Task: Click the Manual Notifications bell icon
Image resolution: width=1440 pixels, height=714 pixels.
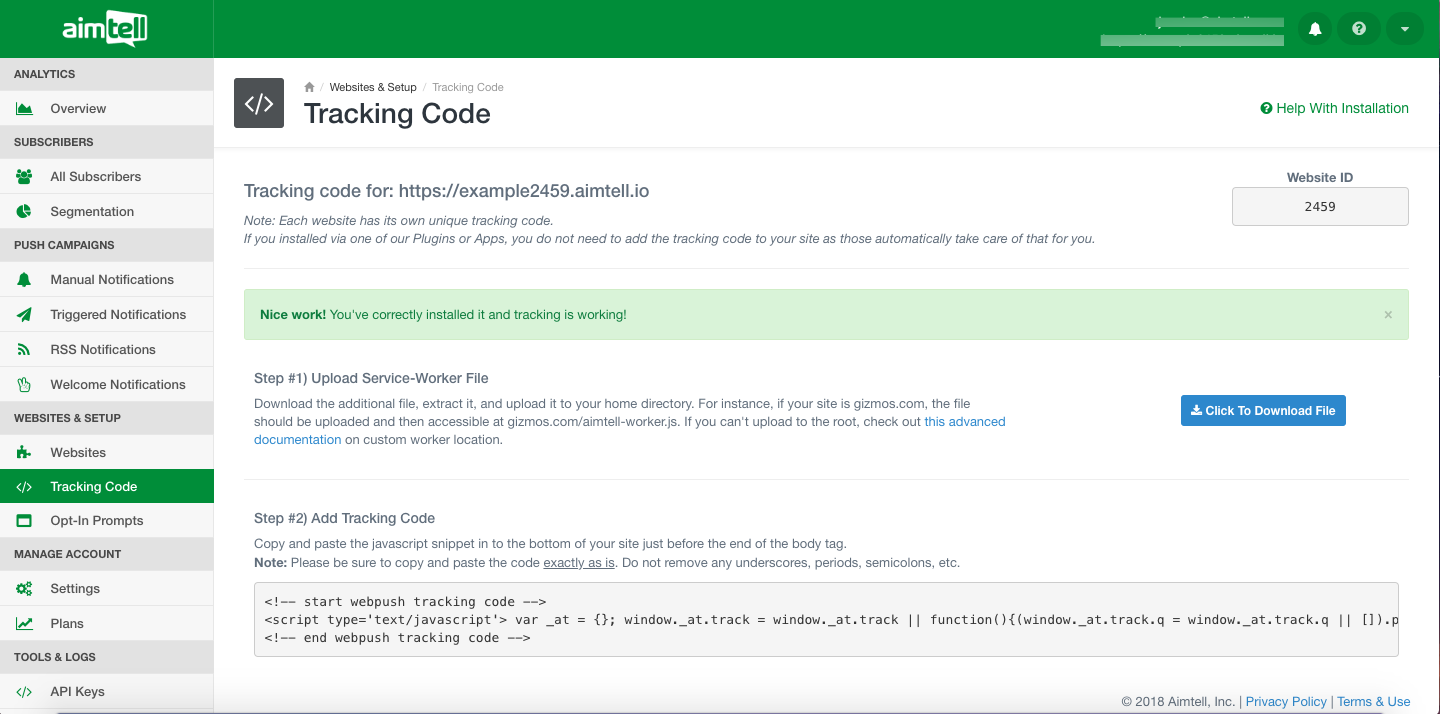Action: point(25,280)
